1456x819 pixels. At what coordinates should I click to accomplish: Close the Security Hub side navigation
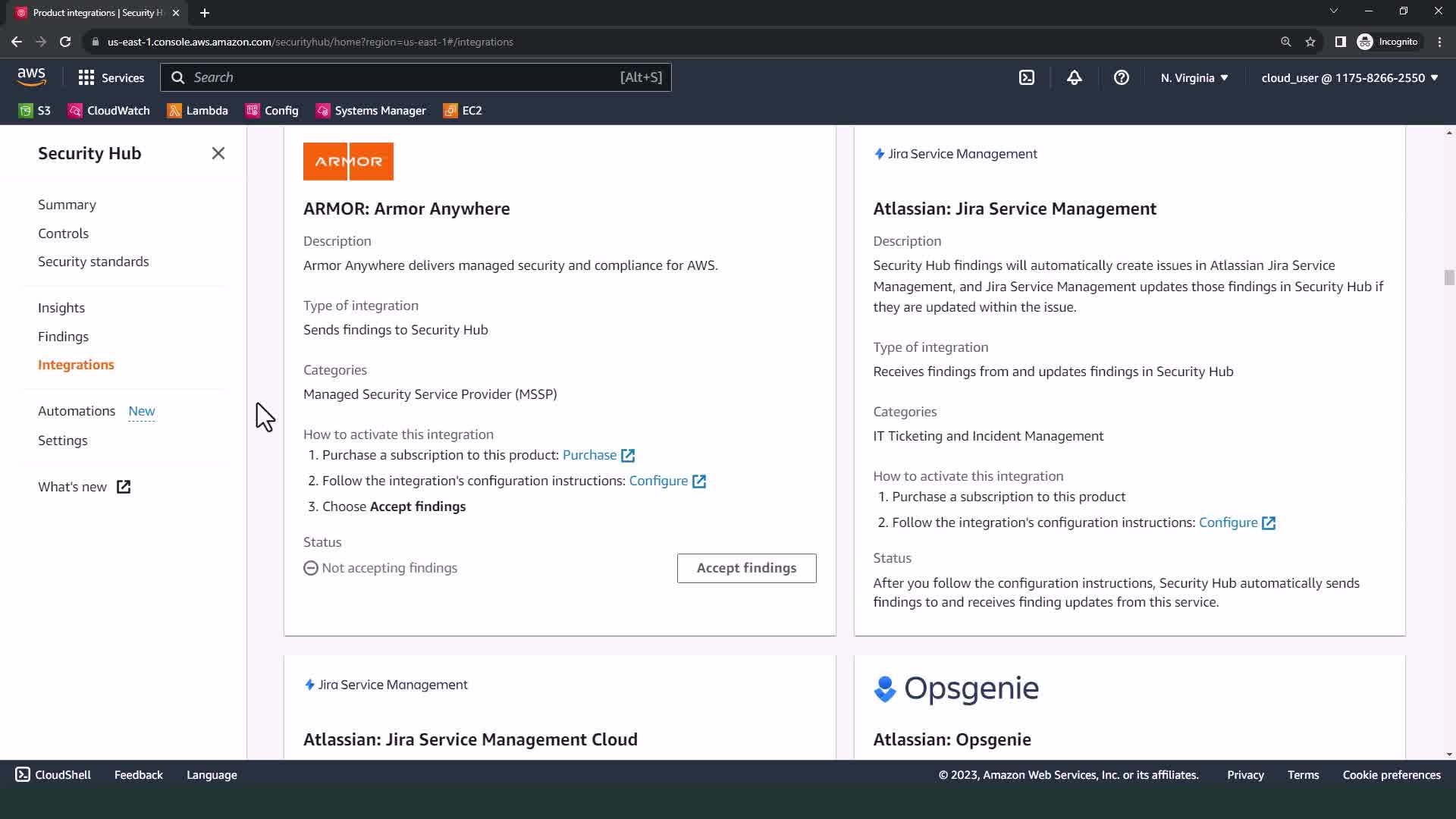[x=218, y=153]
